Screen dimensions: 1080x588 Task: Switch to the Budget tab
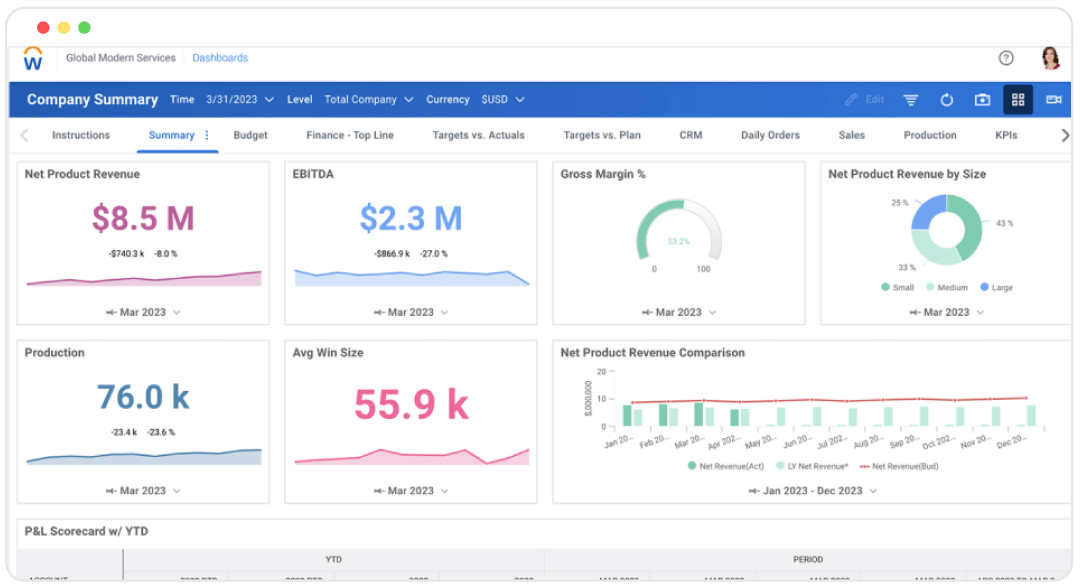[250, 135]
